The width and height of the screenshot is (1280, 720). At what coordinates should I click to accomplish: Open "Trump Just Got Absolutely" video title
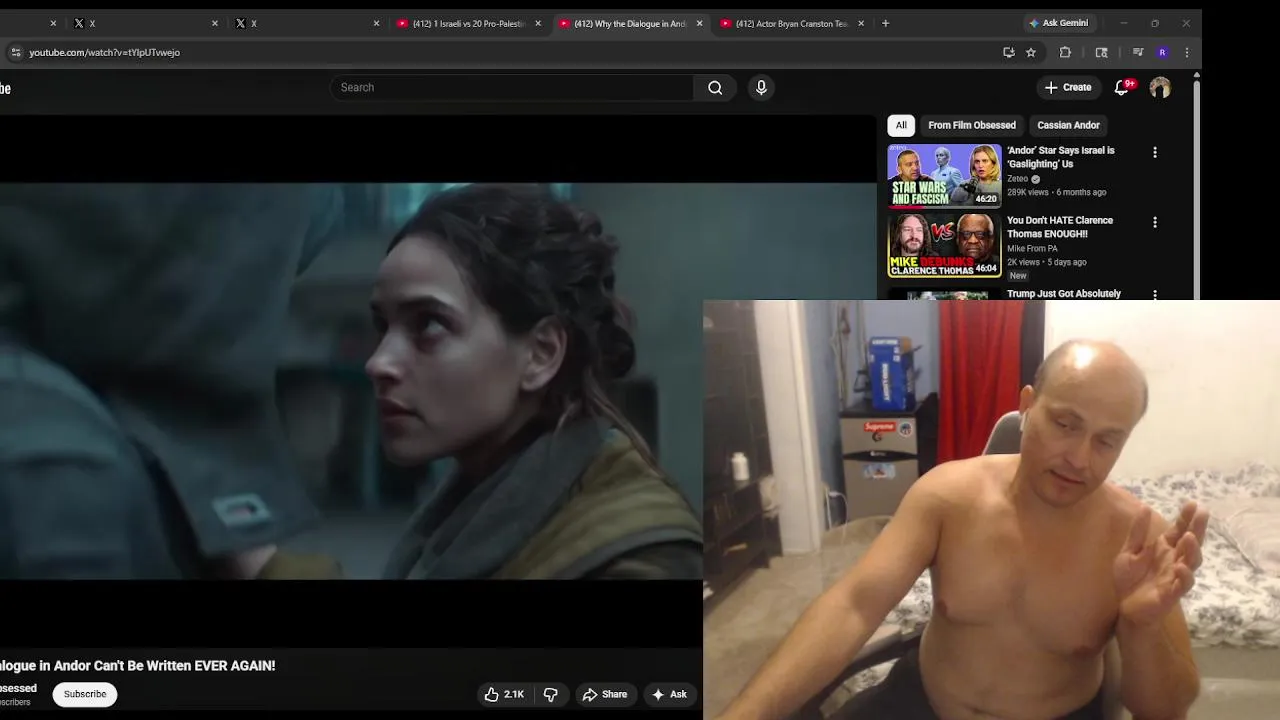[1064, 294]
